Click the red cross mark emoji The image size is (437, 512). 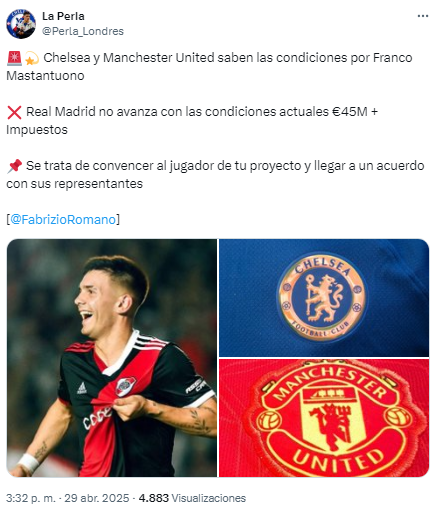pos(14,112)
